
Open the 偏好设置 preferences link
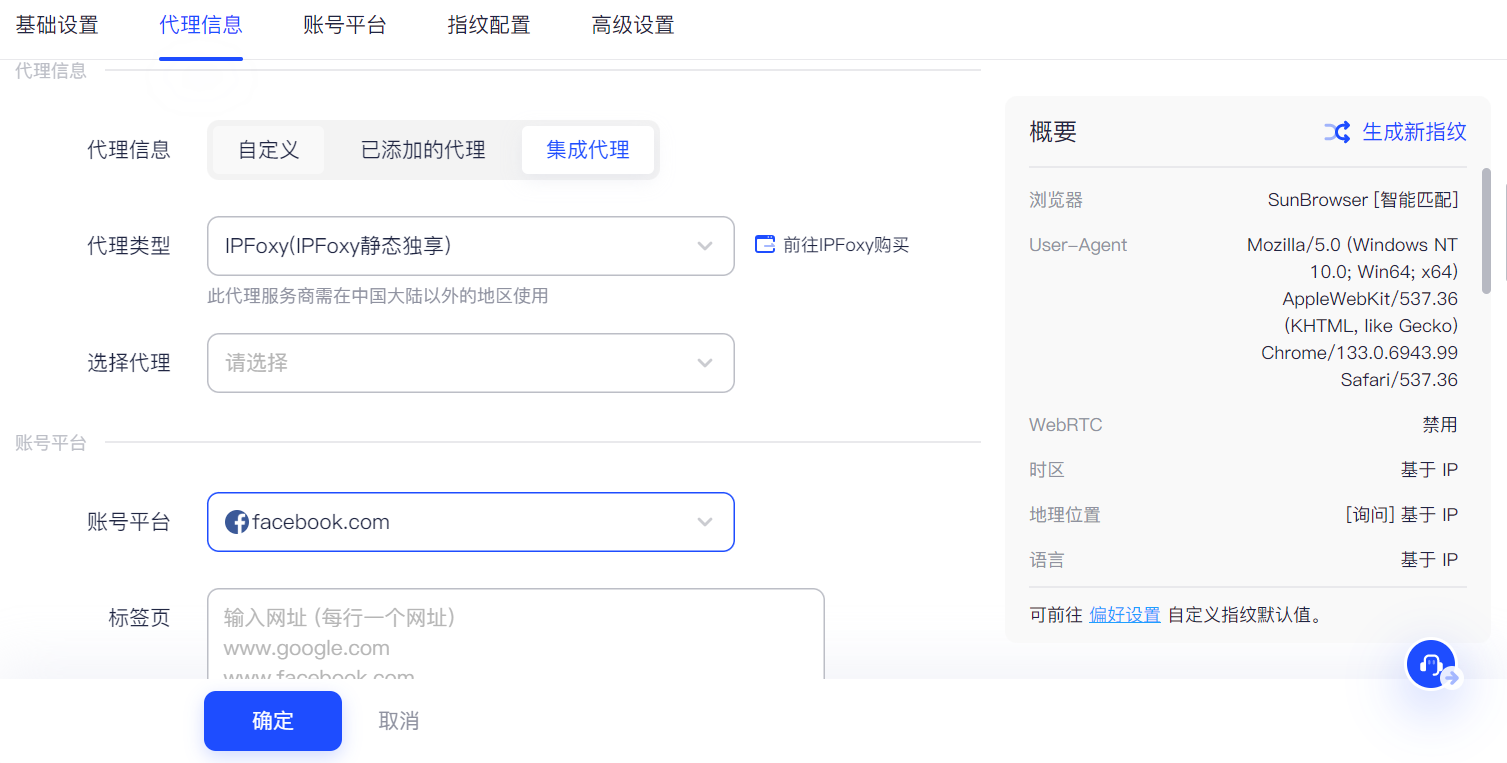point(1125,615)
